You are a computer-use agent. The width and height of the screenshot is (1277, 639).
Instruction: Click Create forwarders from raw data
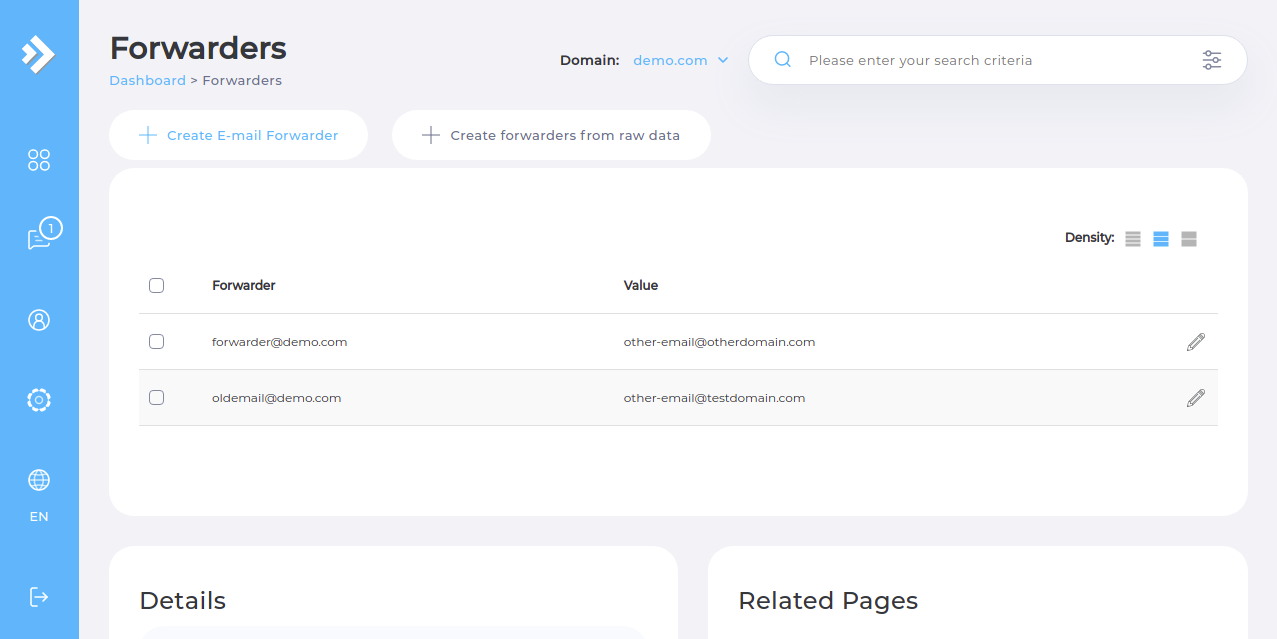point(551,135)
